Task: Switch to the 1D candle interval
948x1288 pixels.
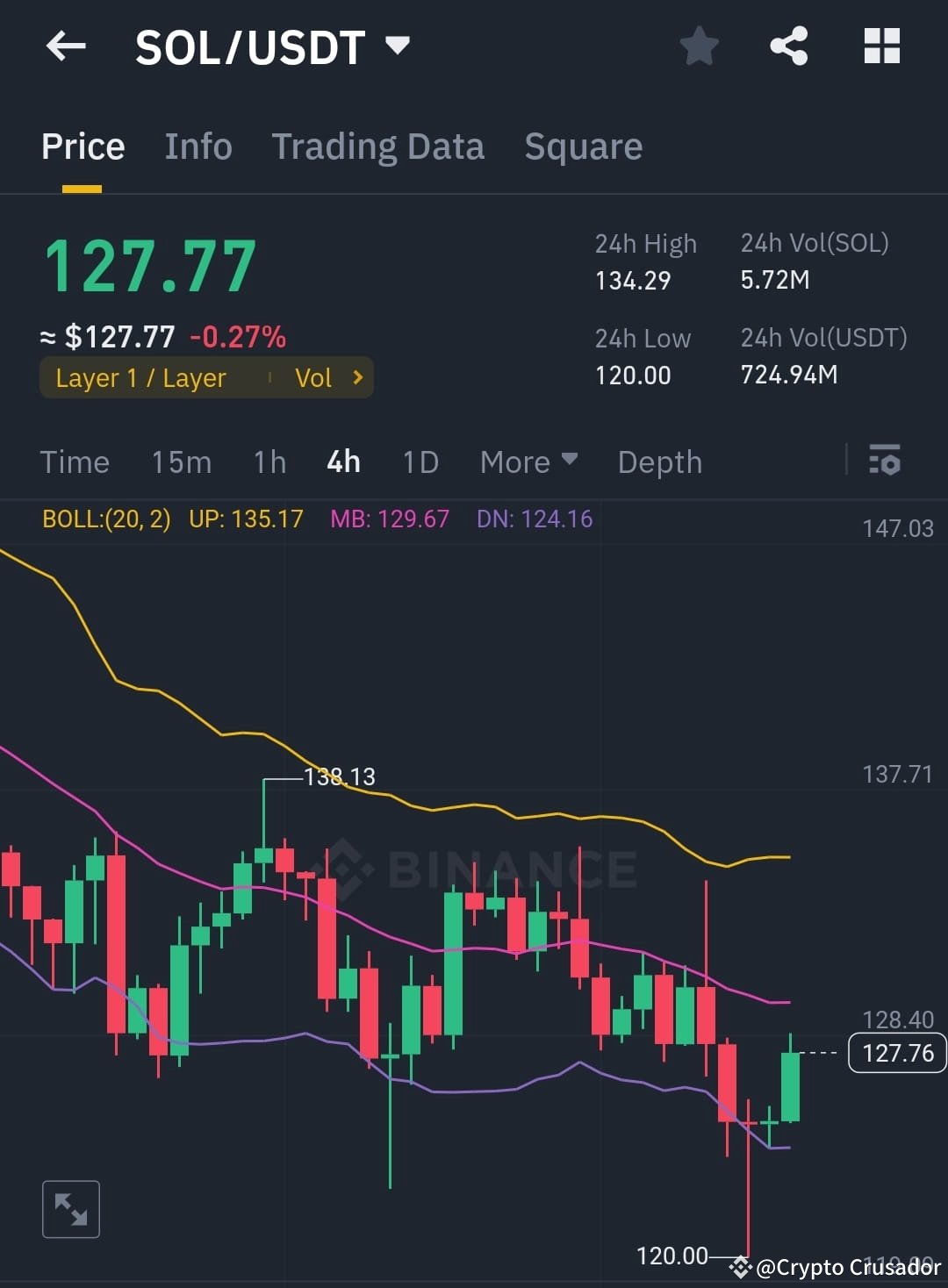Action: coord(420,462)
